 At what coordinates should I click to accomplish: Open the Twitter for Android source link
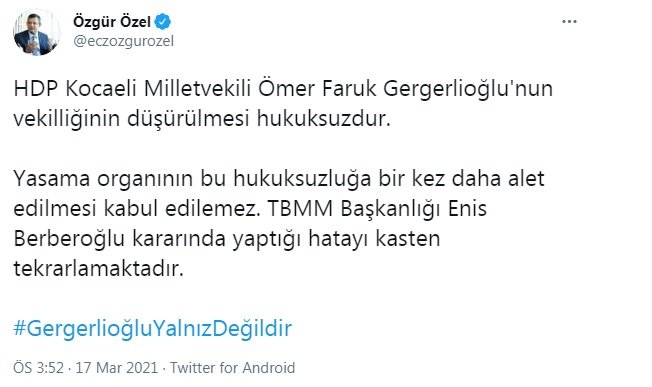tap(232, 368)
